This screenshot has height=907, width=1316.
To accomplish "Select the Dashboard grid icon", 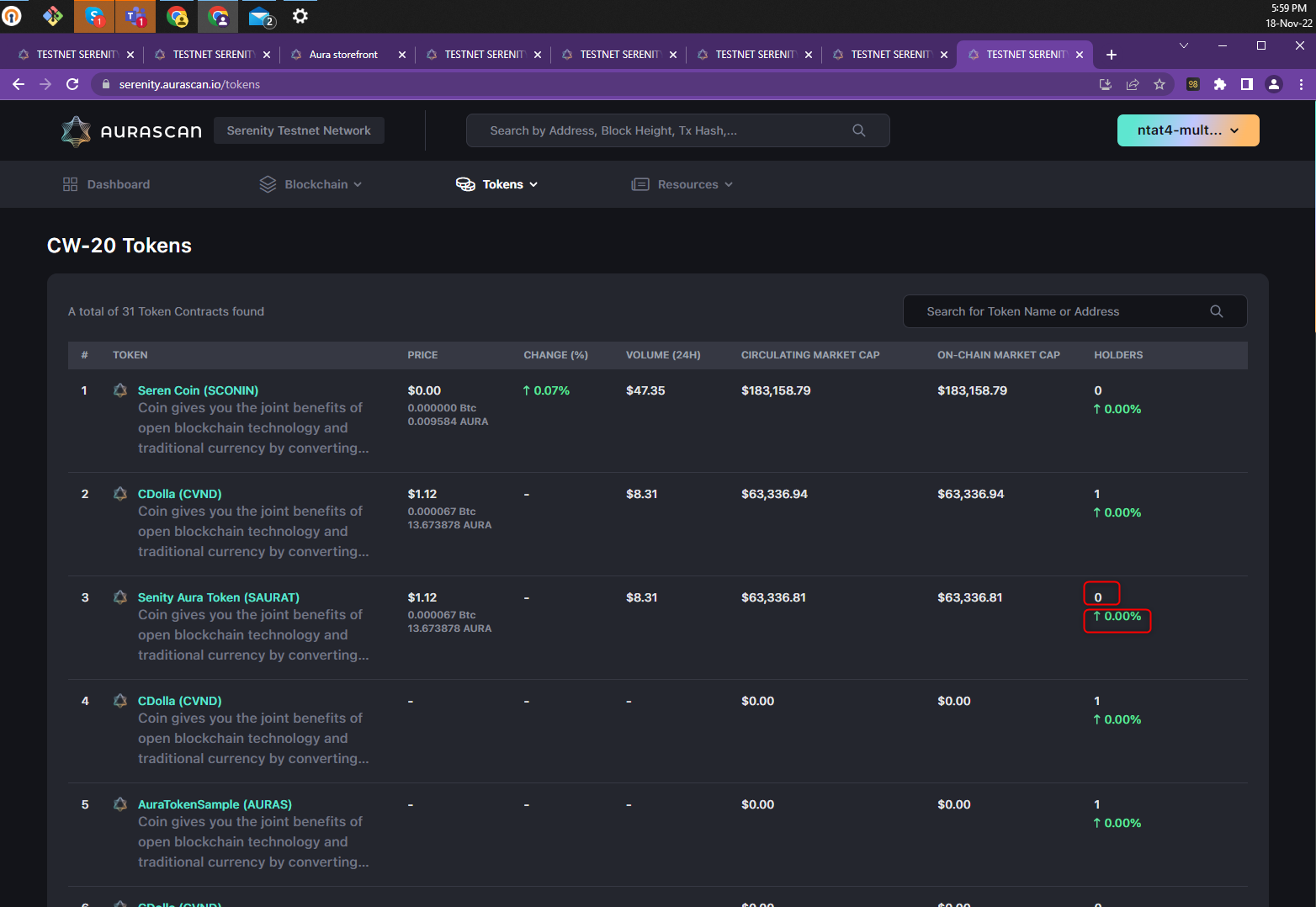I will (x=71, y=183).
